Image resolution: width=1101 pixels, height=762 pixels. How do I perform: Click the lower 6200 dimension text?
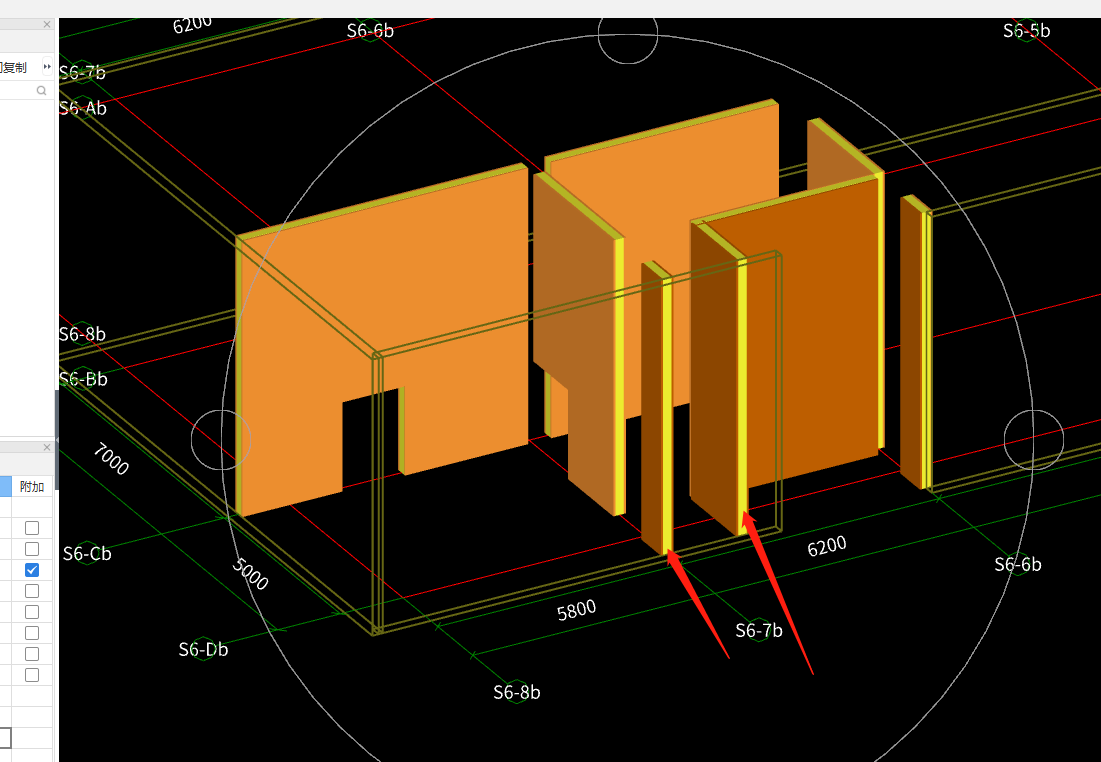(826, 546)
